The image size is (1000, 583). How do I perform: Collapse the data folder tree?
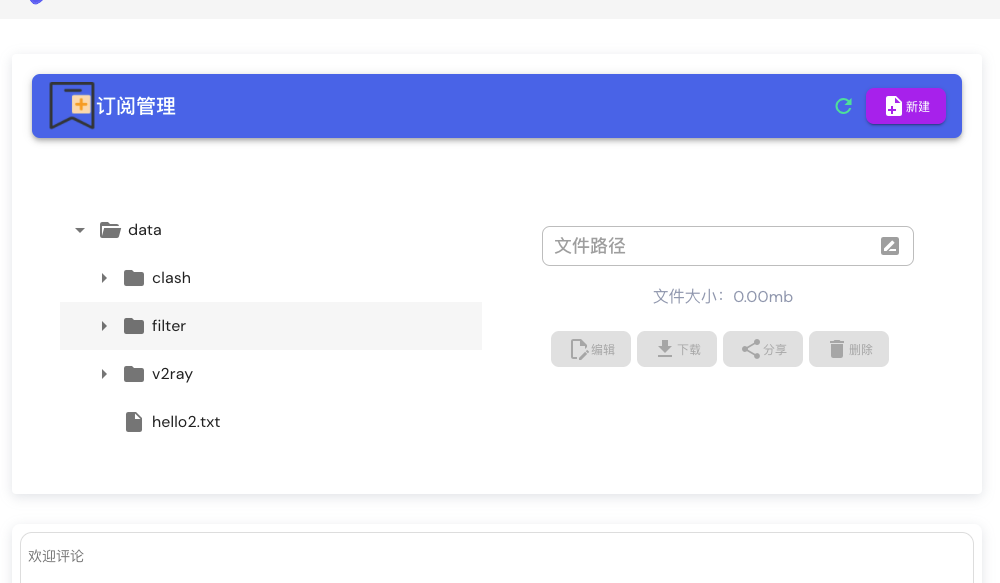point(80,230)
